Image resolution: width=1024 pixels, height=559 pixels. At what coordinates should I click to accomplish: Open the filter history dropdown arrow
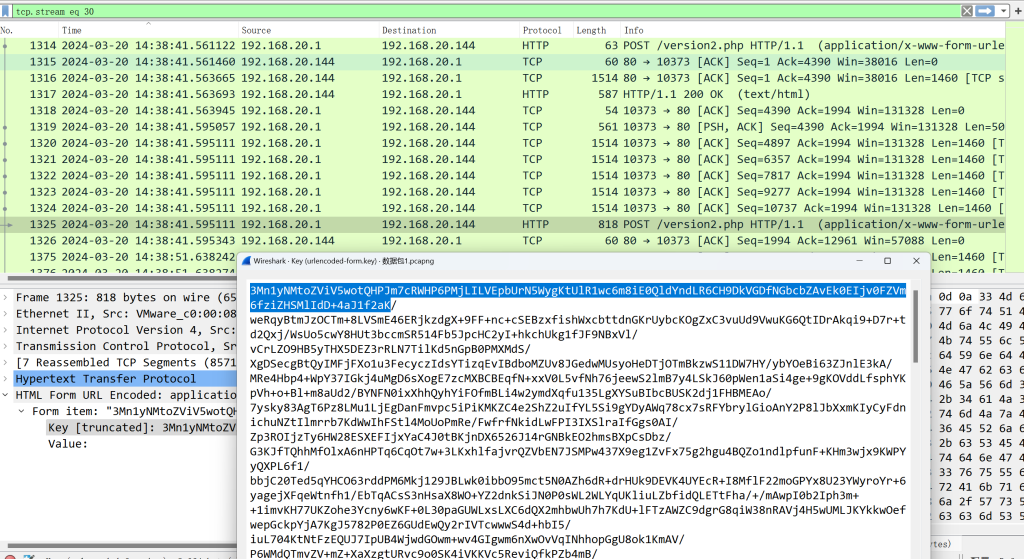pyautogui.click(x=1001, y=10)
